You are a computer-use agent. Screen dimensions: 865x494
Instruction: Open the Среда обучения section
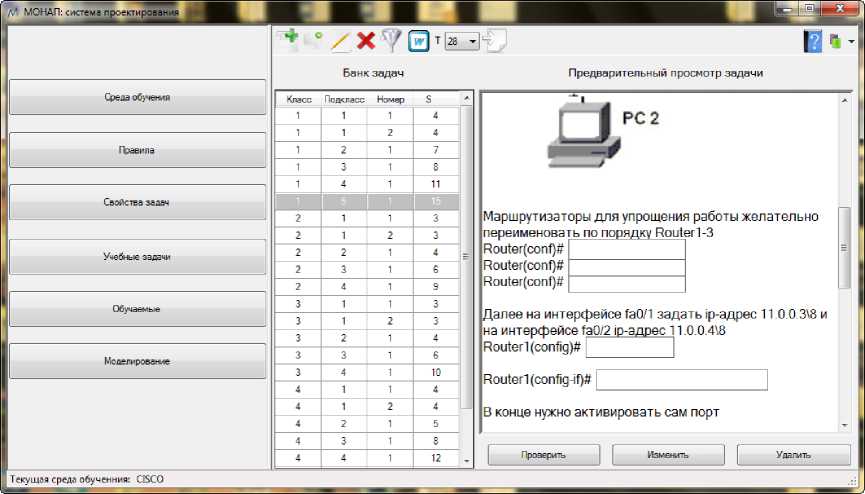[137, 98]
